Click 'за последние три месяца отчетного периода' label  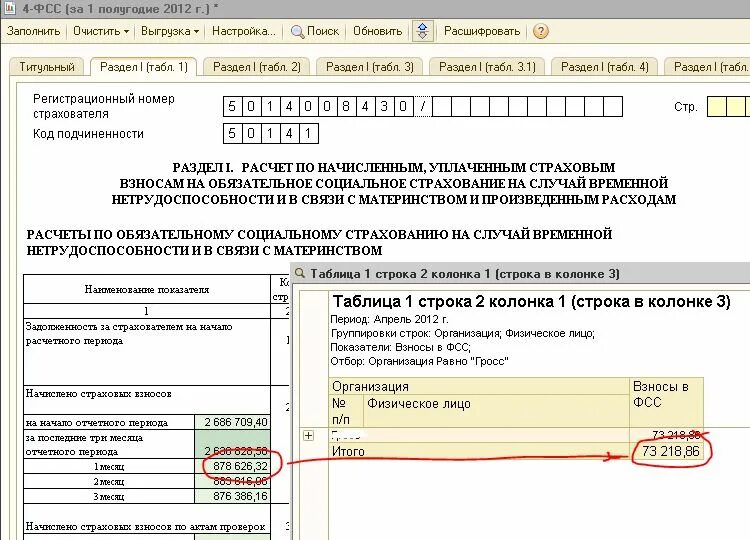pos(84,444)
